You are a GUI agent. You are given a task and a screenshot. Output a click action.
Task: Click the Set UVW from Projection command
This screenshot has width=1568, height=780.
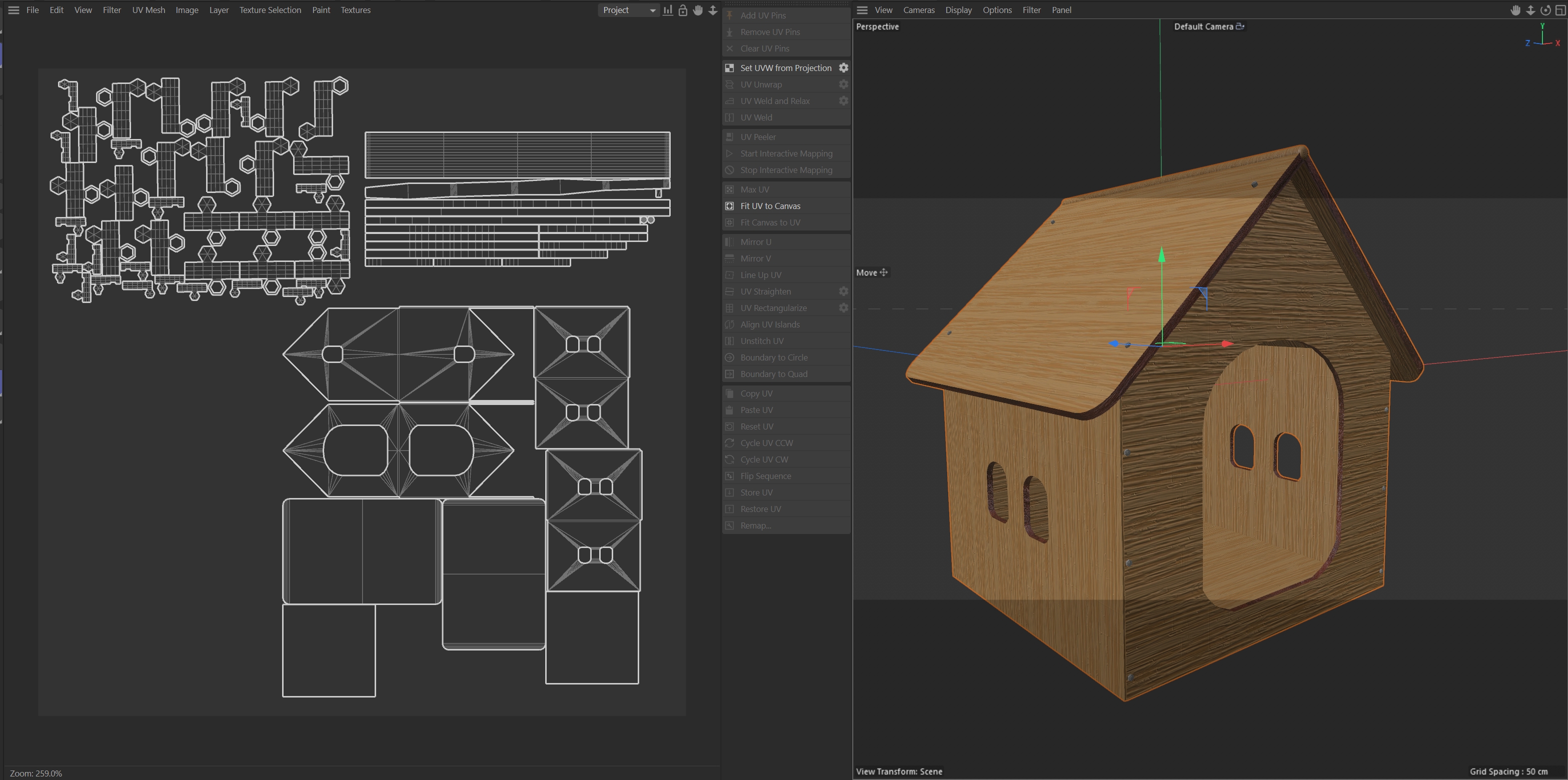[x=785, y=67]
